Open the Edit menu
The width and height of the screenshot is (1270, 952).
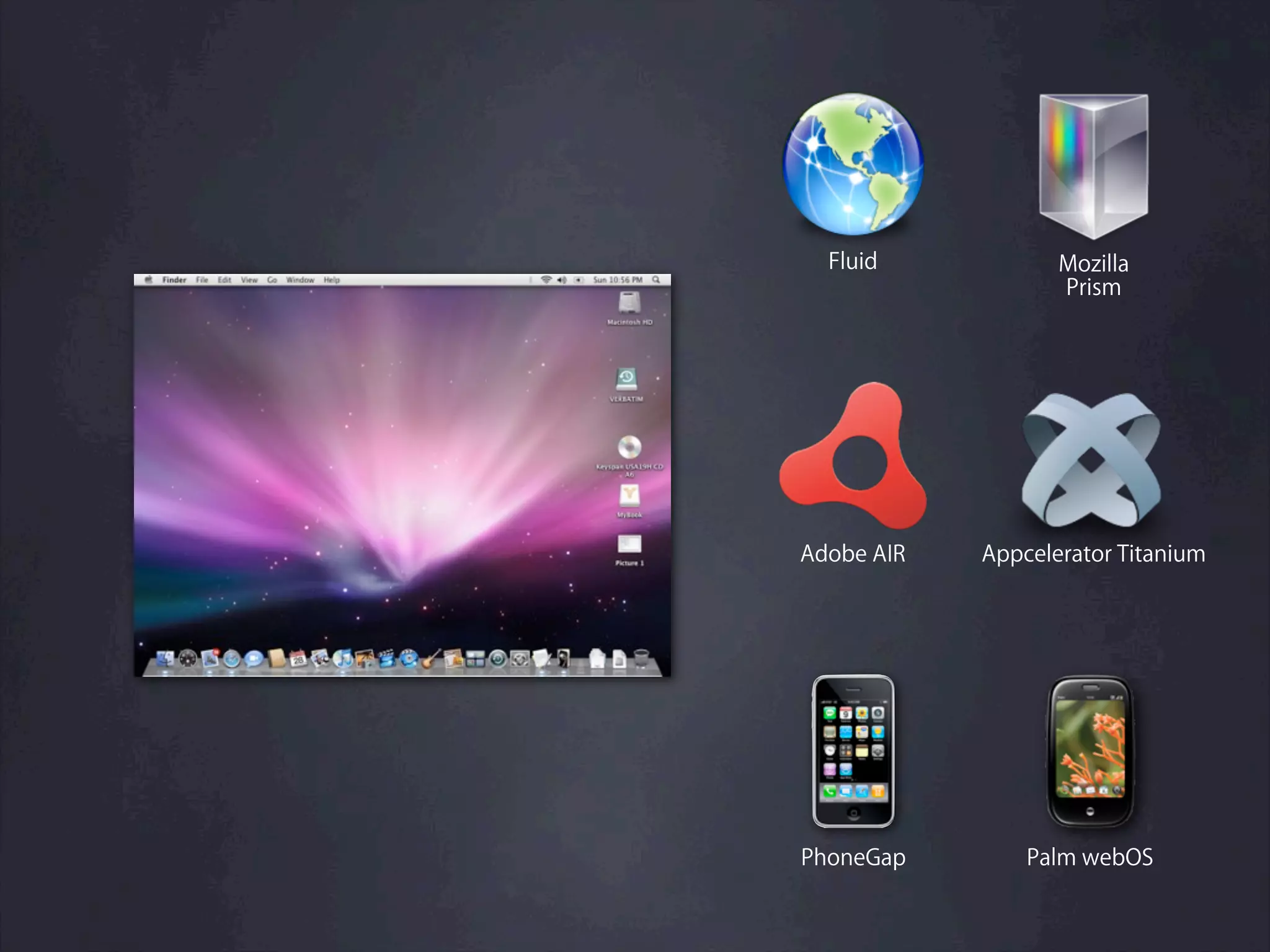click(x=224, y=280)
